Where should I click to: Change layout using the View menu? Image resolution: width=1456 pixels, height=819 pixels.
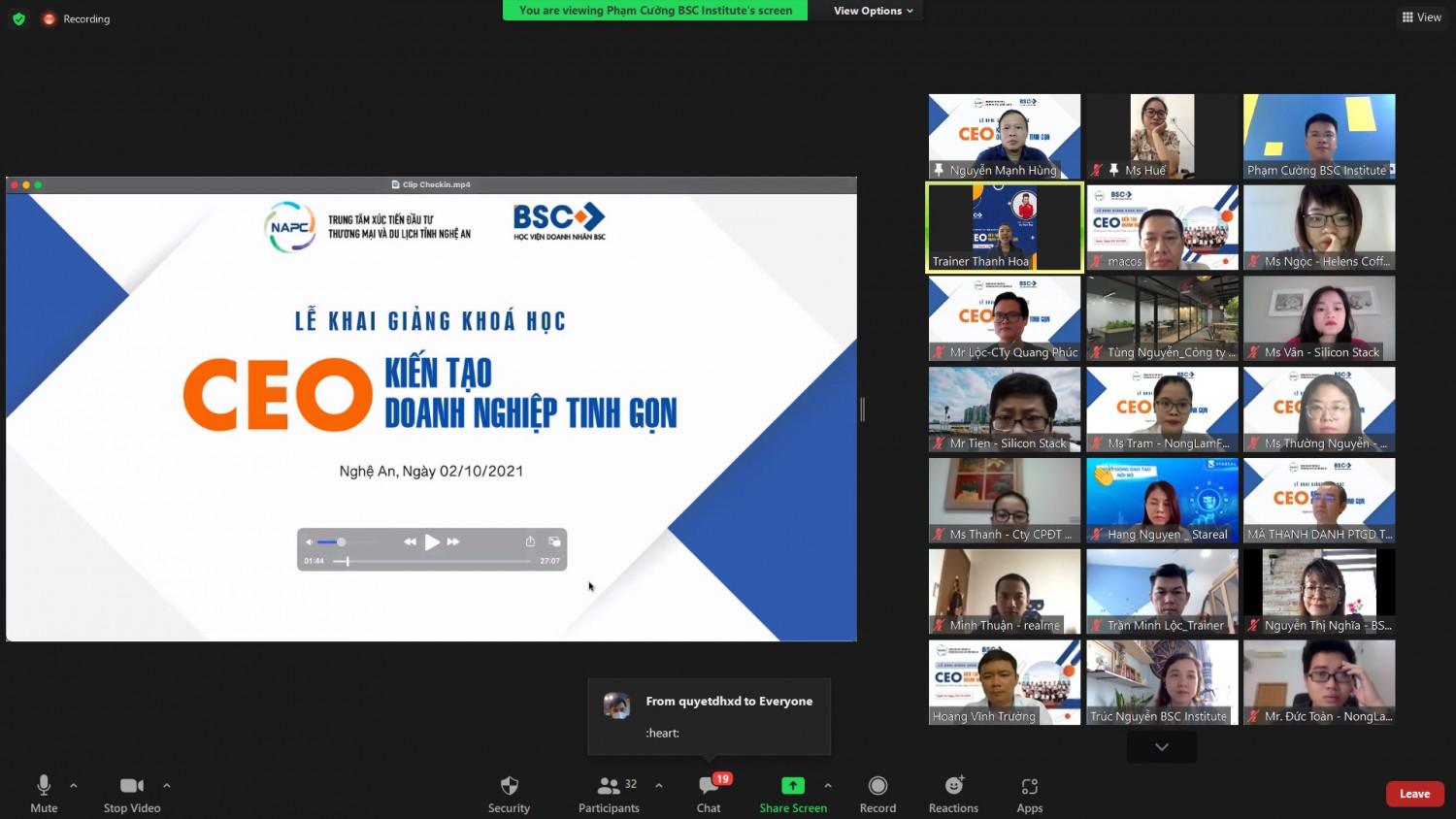click(x=1421, y=17)
